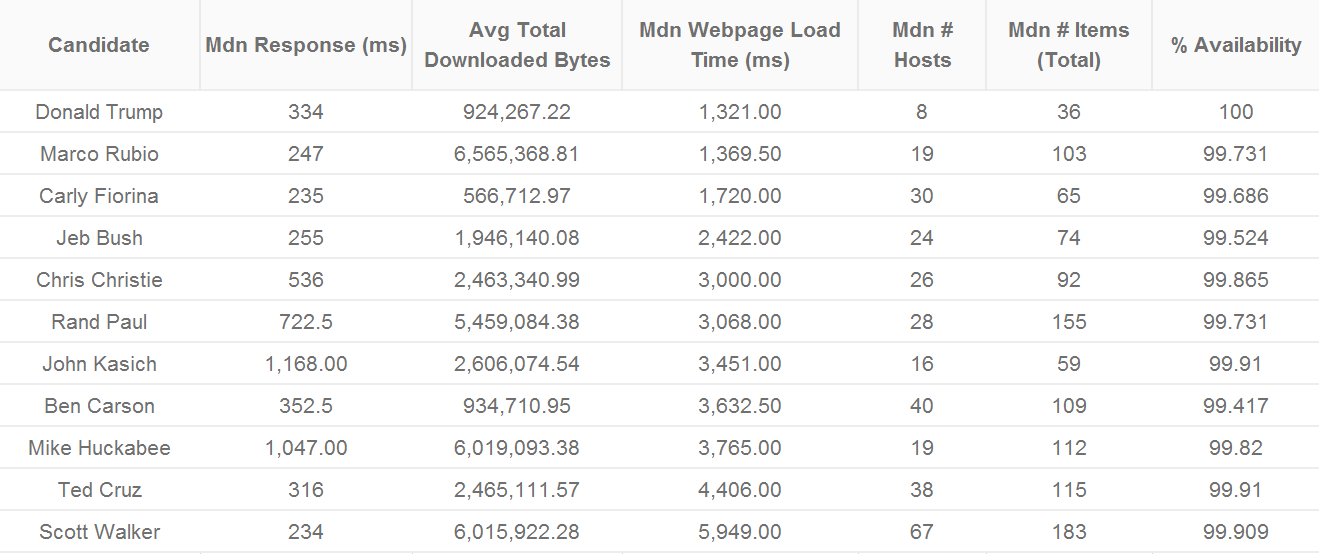Screen dimensions: 1319x554
Task: Select Mike Huckabee's downloaded bytes cell
Action: (x=517, y=448)
